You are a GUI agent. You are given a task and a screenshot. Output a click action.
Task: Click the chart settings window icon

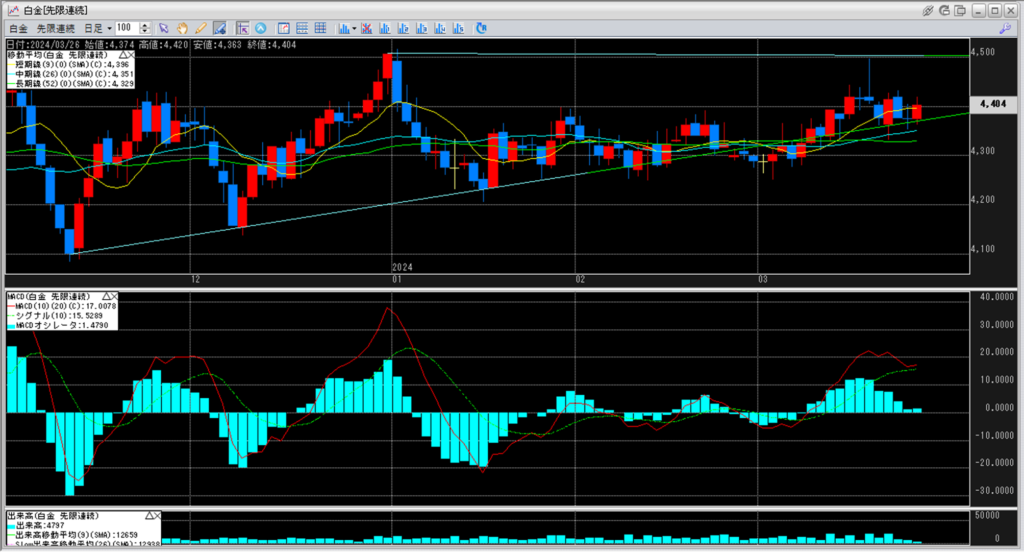pyautogui.click(x=282, y=28)
